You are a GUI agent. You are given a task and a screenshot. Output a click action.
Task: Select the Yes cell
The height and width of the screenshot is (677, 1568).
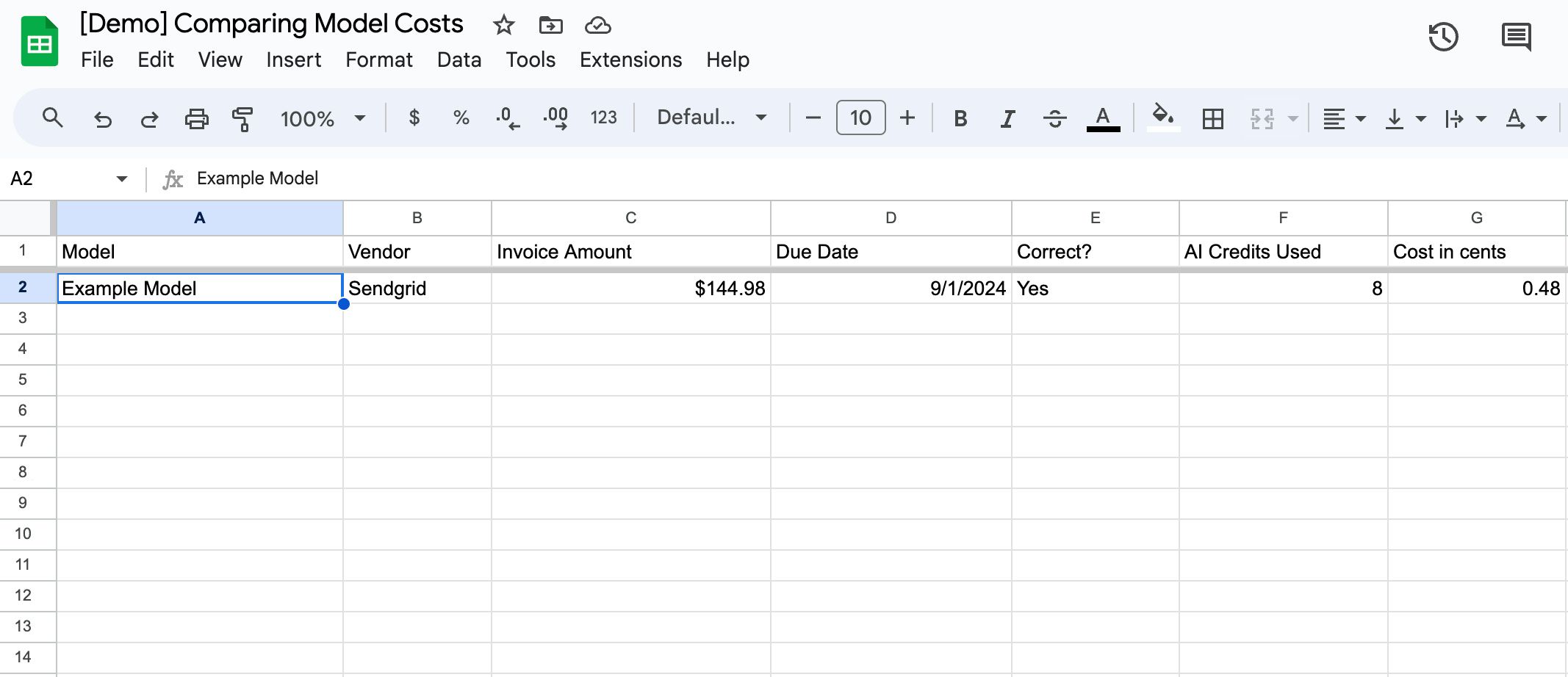[1096, 288]
